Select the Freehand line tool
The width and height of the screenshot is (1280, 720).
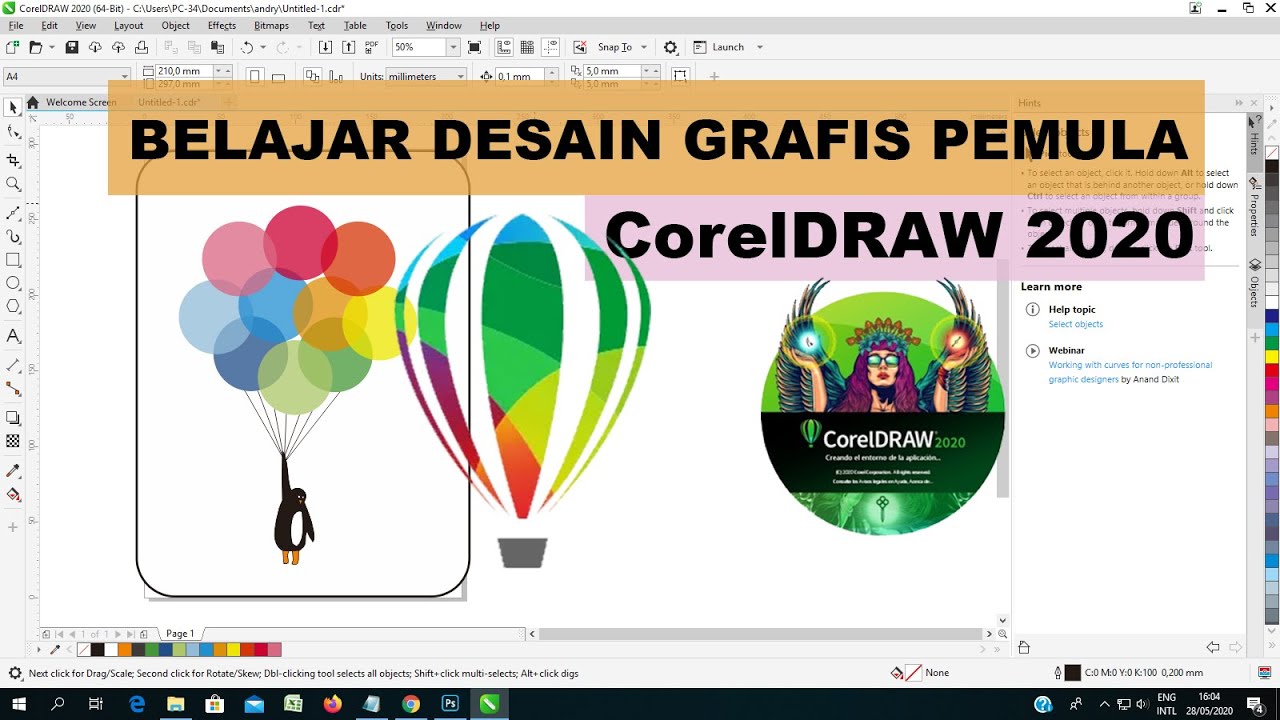(13, 213)
